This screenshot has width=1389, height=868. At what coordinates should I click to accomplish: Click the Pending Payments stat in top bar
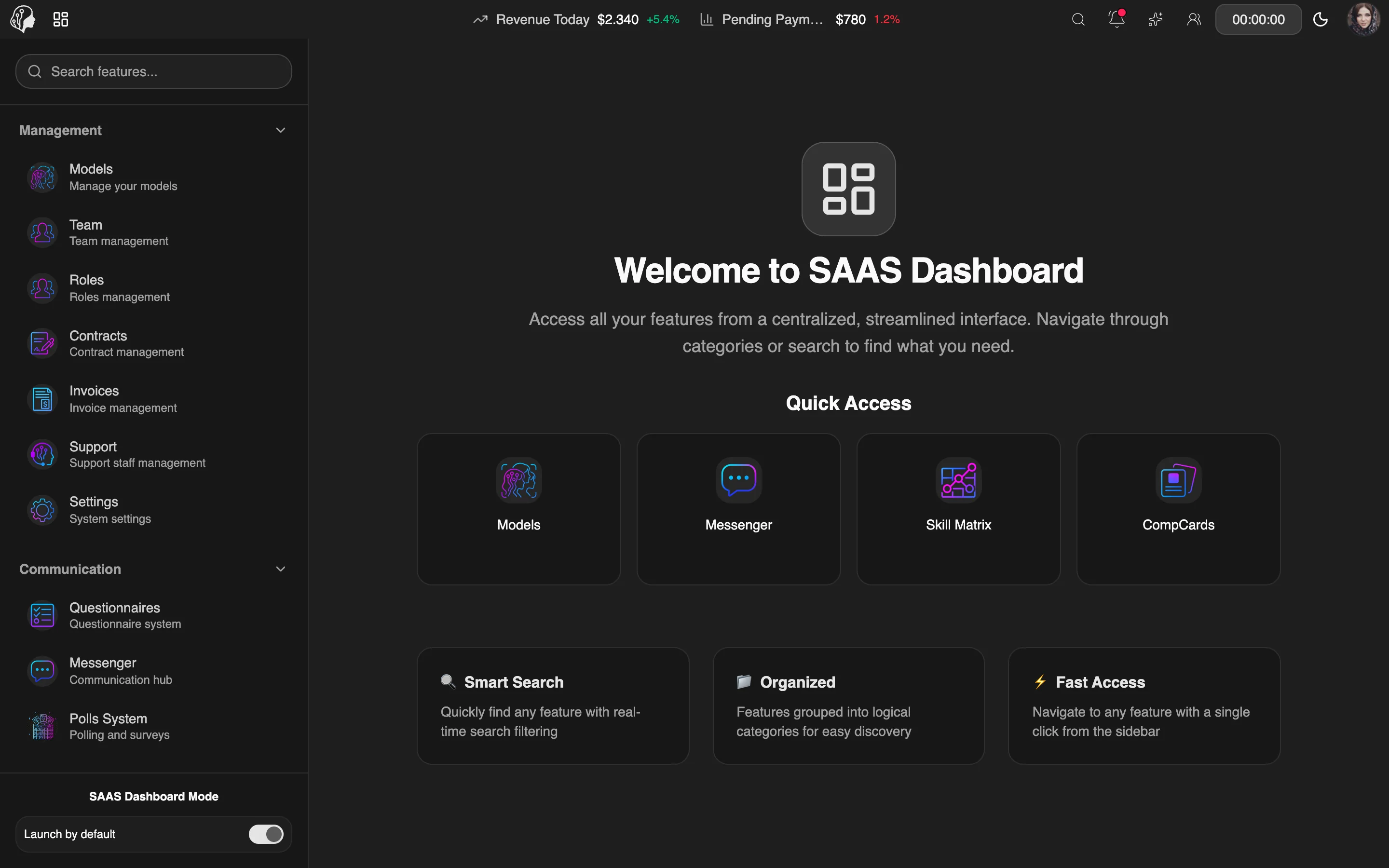pos(800,19)
